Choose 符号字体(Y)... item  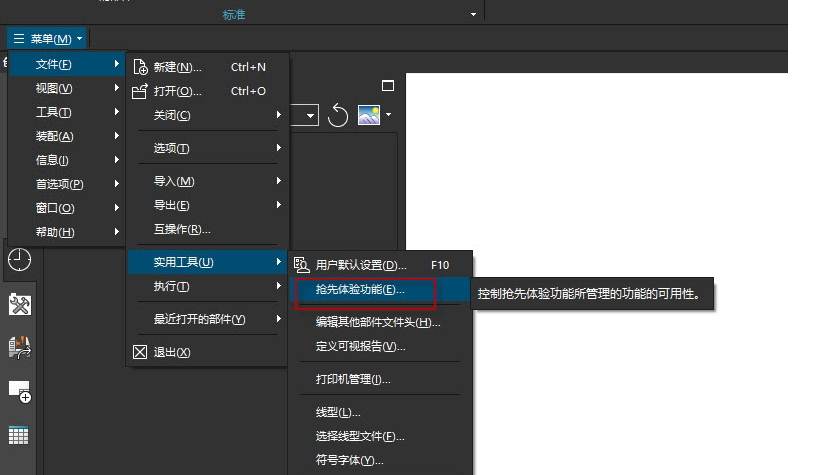click(381, 460)
